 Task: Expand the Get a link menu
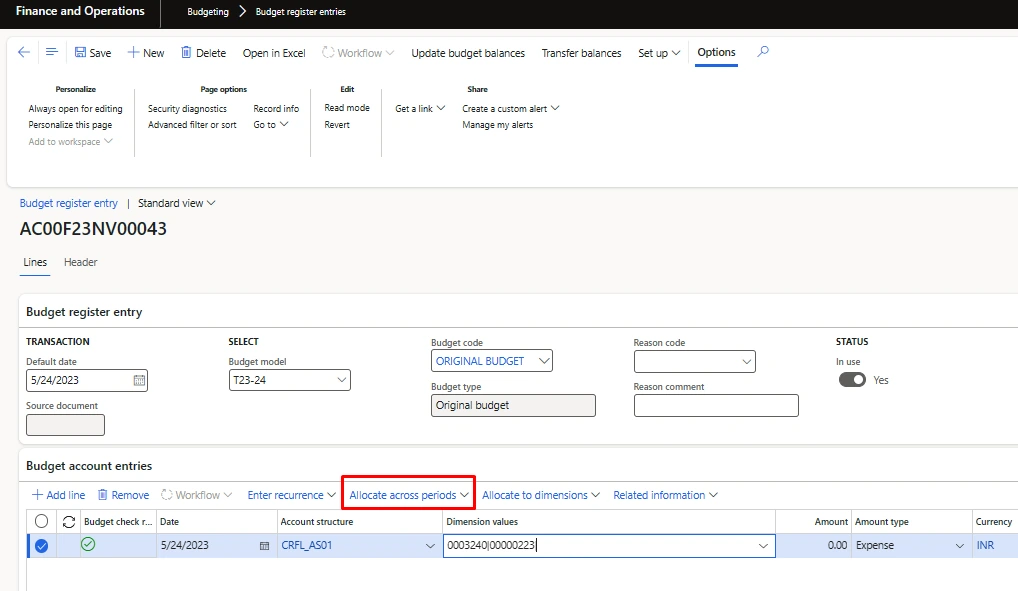pyautogui.click(x=420, y=108)
